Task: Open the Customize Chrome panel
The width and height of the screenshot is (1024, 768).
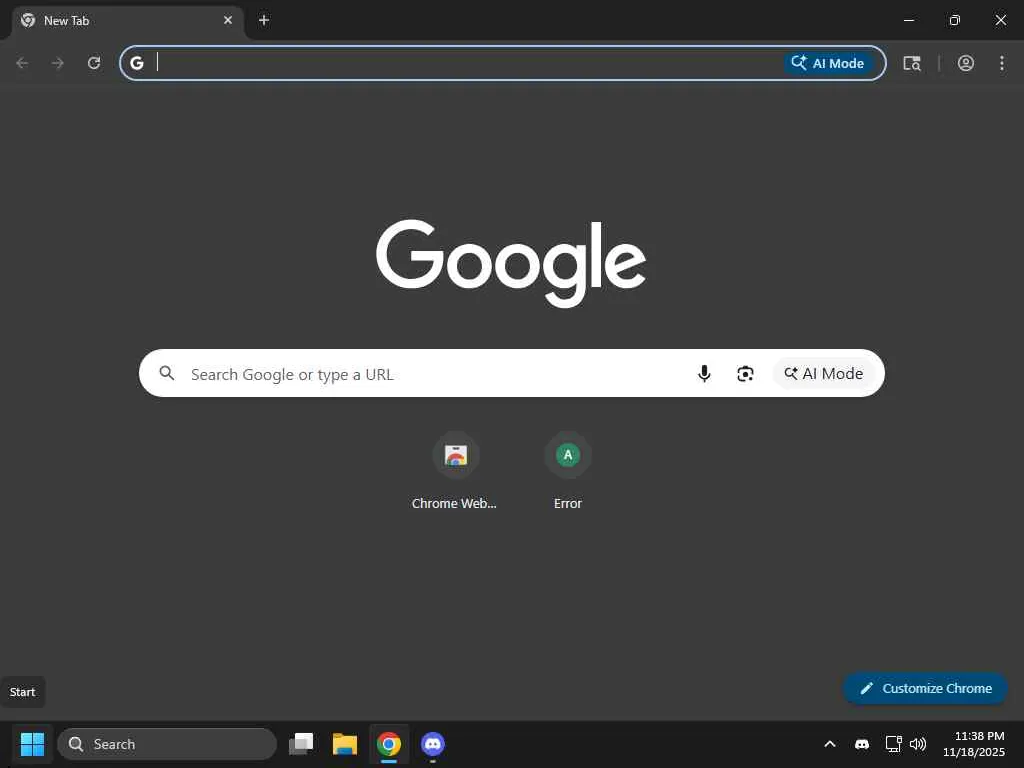Action: click(925, 688)
